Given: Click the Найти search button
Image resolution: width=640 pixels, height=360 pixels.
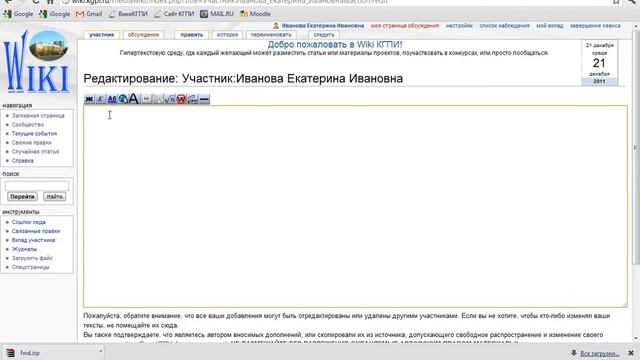Looking at the screenshot, I should pyautogui.click(x=54, y=197).
